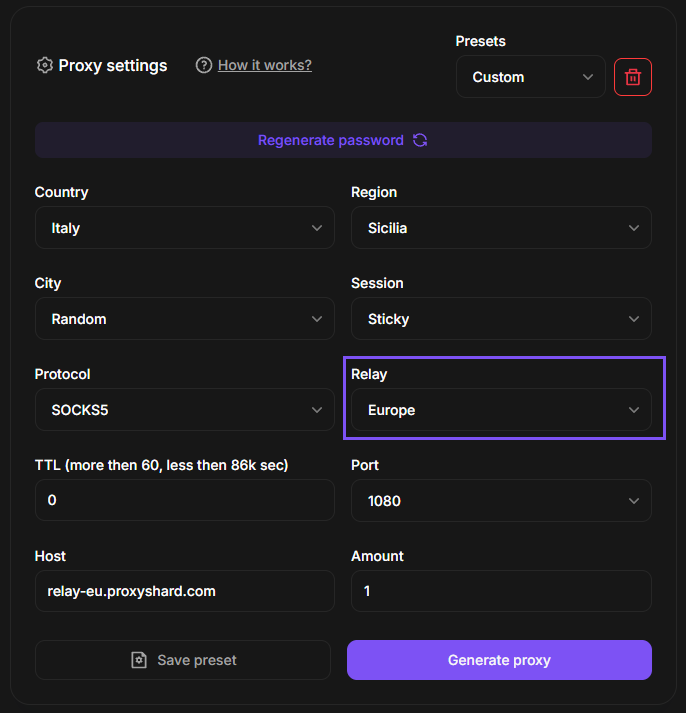Click the Host field with relay-eu.proxyshard.com

pos(184,591)
